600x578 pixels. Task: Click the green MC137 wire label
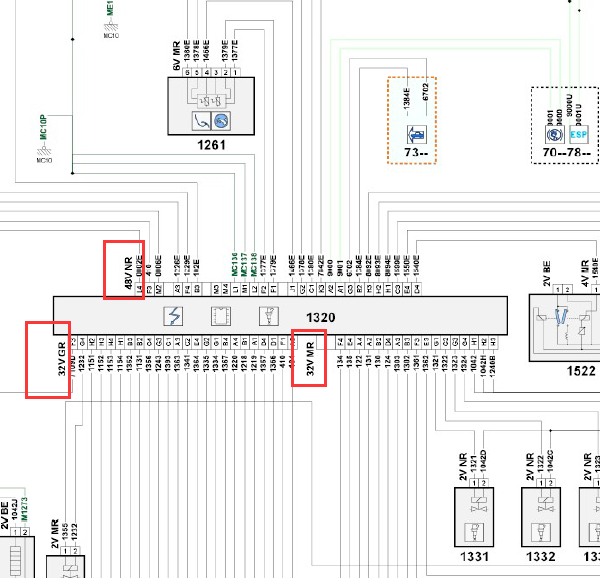point(244,264)
